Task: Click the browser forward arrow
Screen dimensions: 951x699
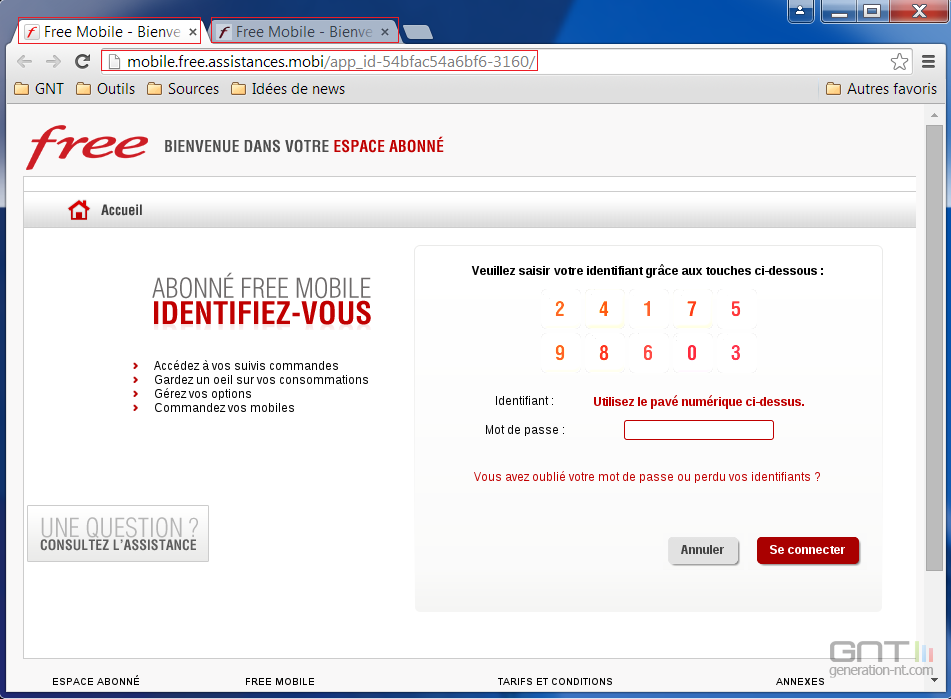Action: click(53, 61)
